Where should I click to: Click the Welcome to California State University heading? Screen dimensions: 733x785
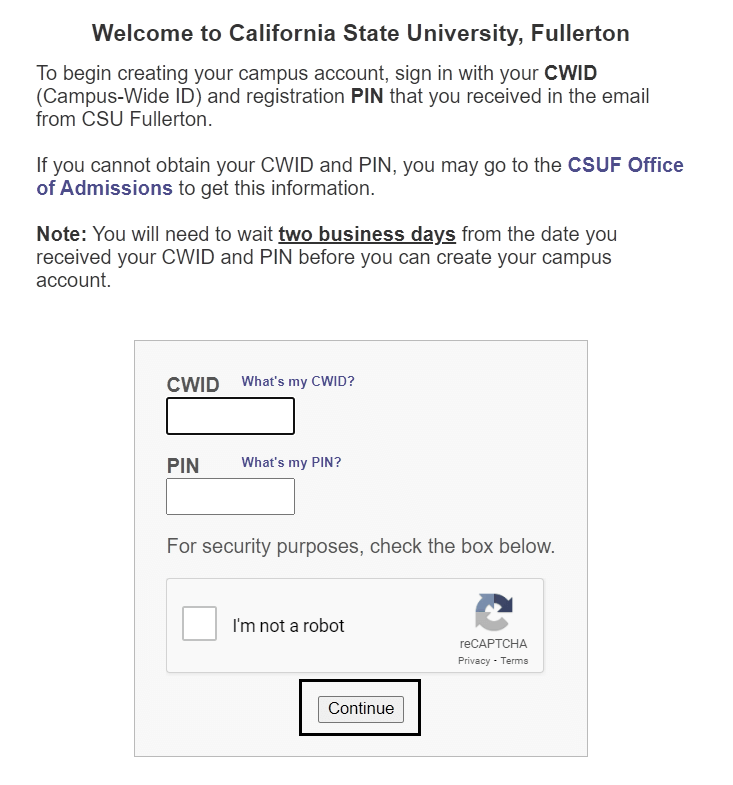pos(360,34)
